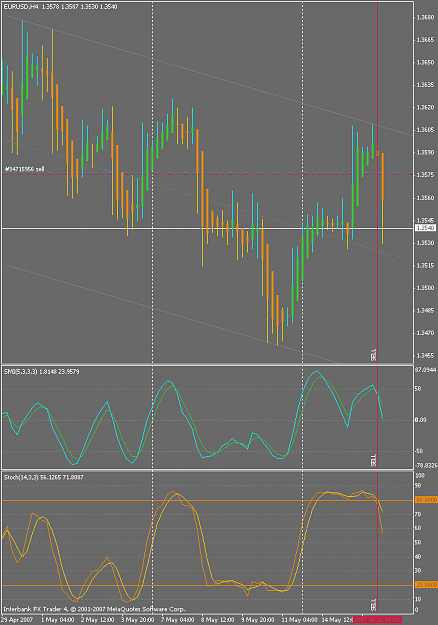Image resolution: width=438 pixels, height=625 pixels.
Task: Click the 11 May 04:00 time label
Action: [x=300, y=620]
